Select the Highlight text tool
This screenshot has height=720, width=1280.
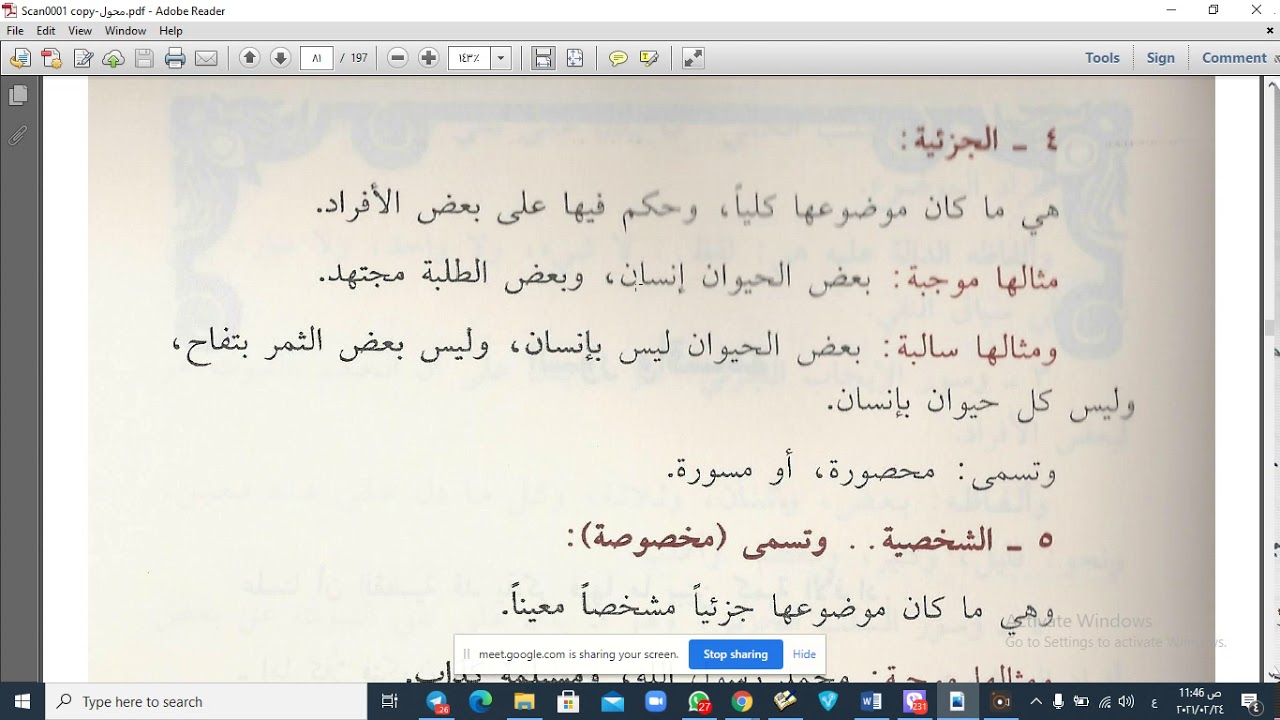(649, 58)
